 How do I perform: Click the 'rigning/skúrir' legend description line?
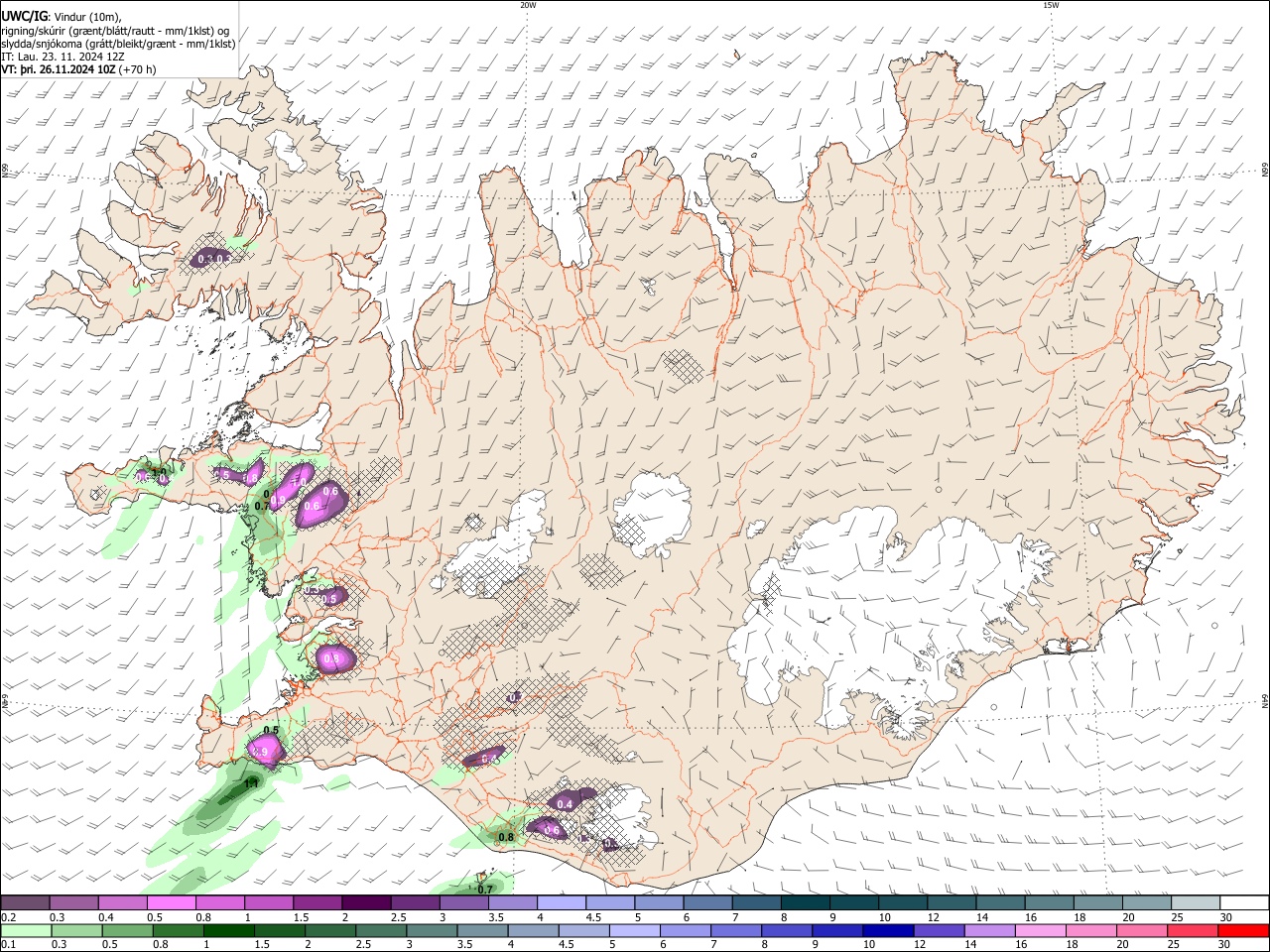(116, 30)
